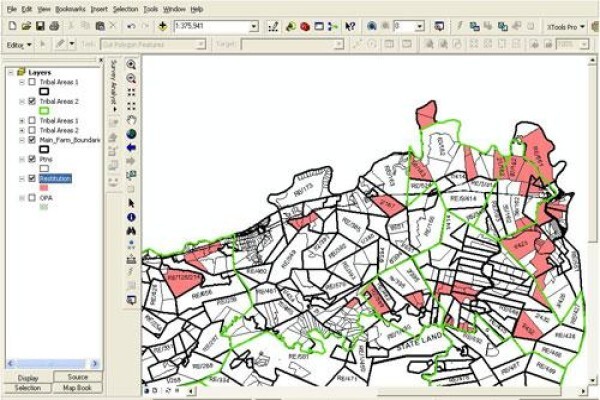Click the black Main_Farm_Boundaries symbol swatch

[x=44, y=149]
